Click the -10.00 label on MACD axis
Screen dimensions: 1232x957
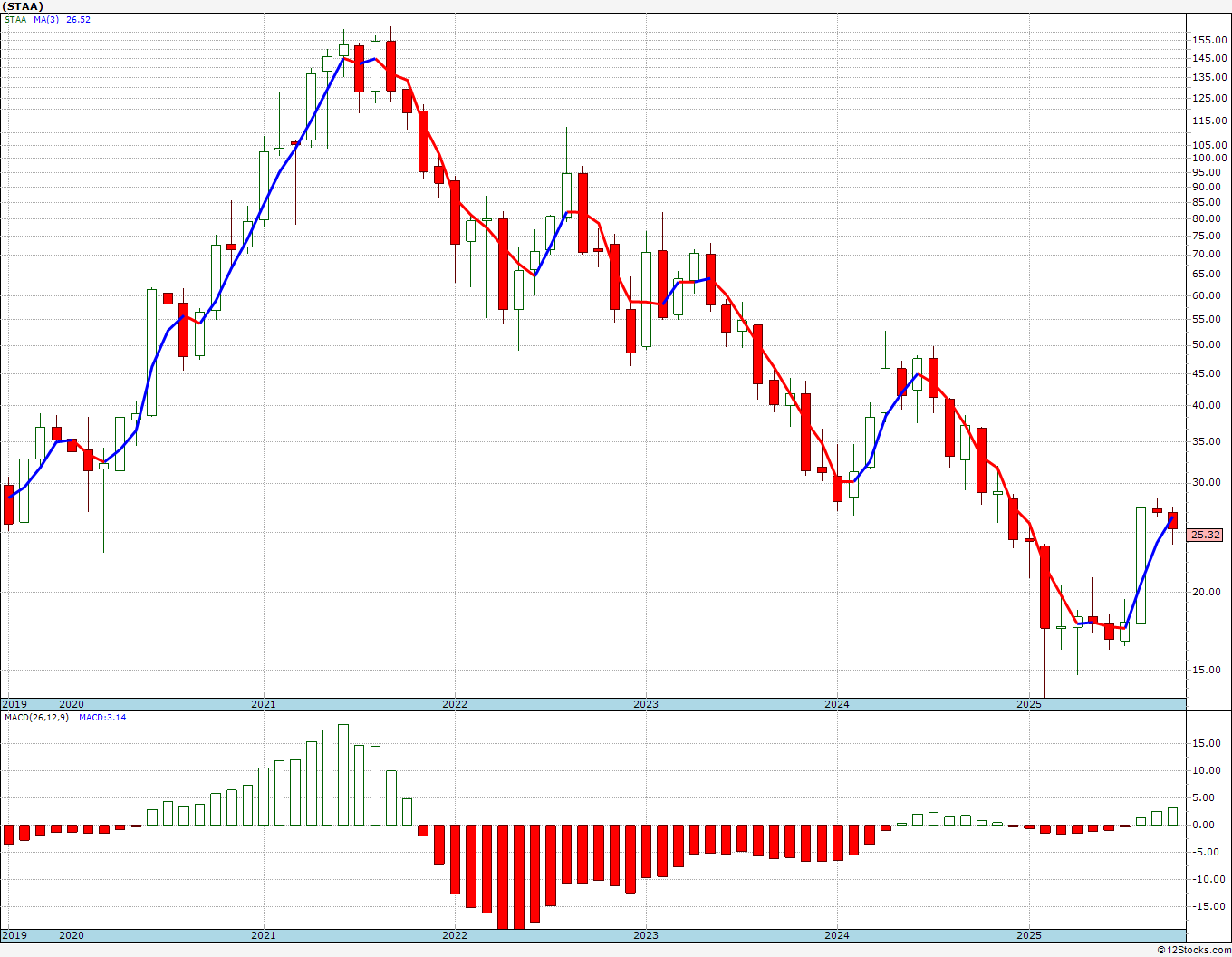coord(1210,878)
